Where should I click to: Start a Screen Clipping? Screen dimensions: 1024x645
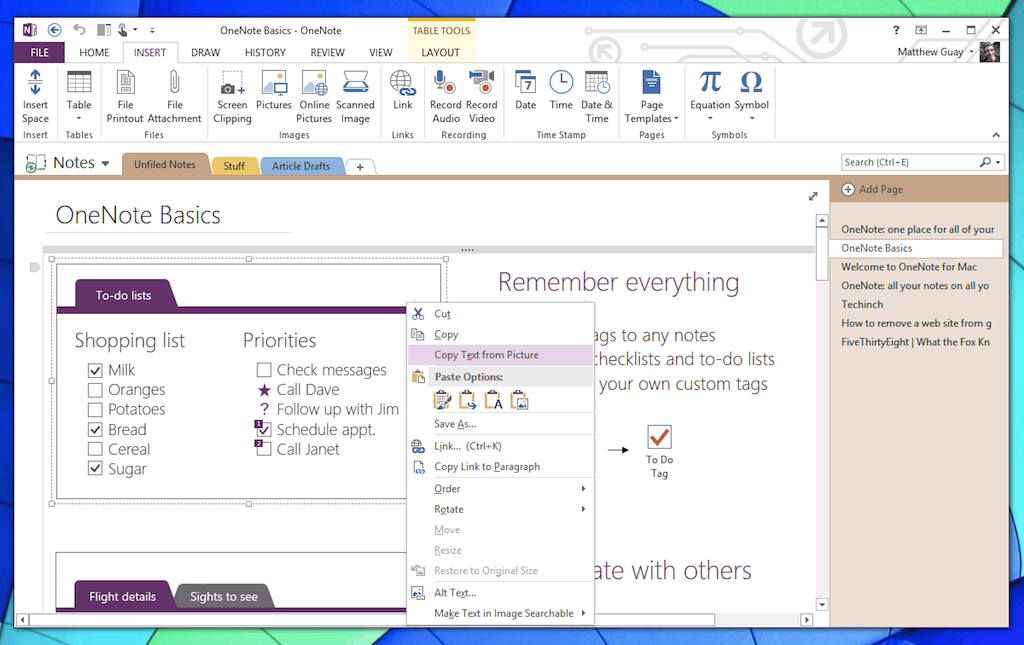[x=232, y=96]
